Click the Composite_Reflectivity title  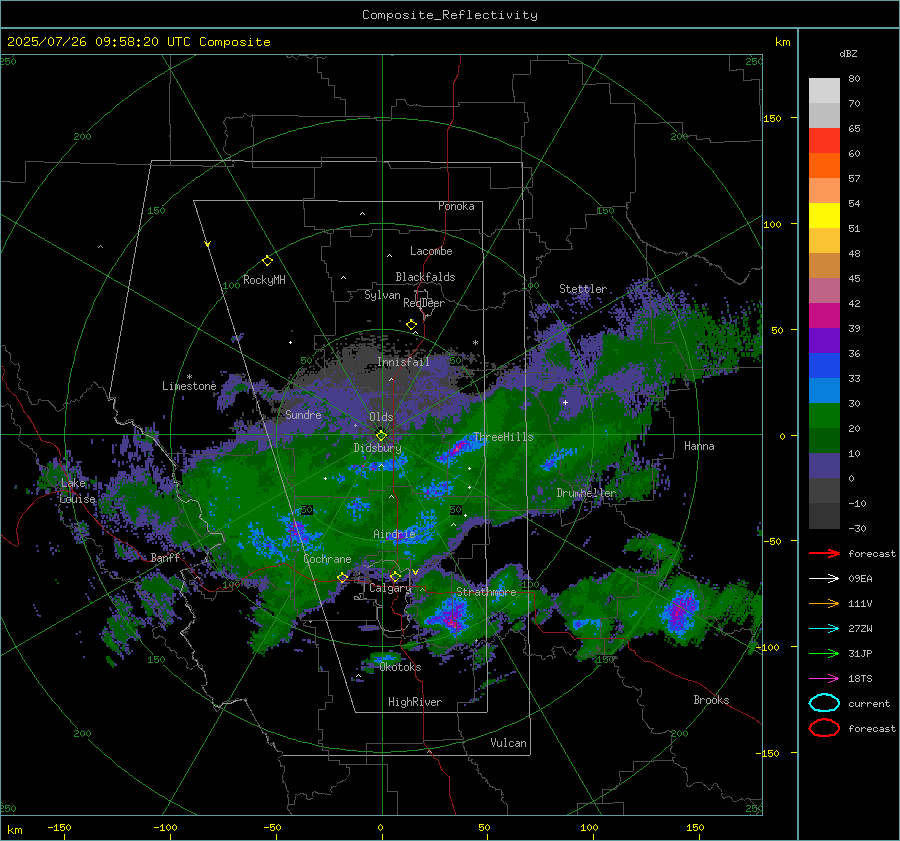click(x=449, y=15)
